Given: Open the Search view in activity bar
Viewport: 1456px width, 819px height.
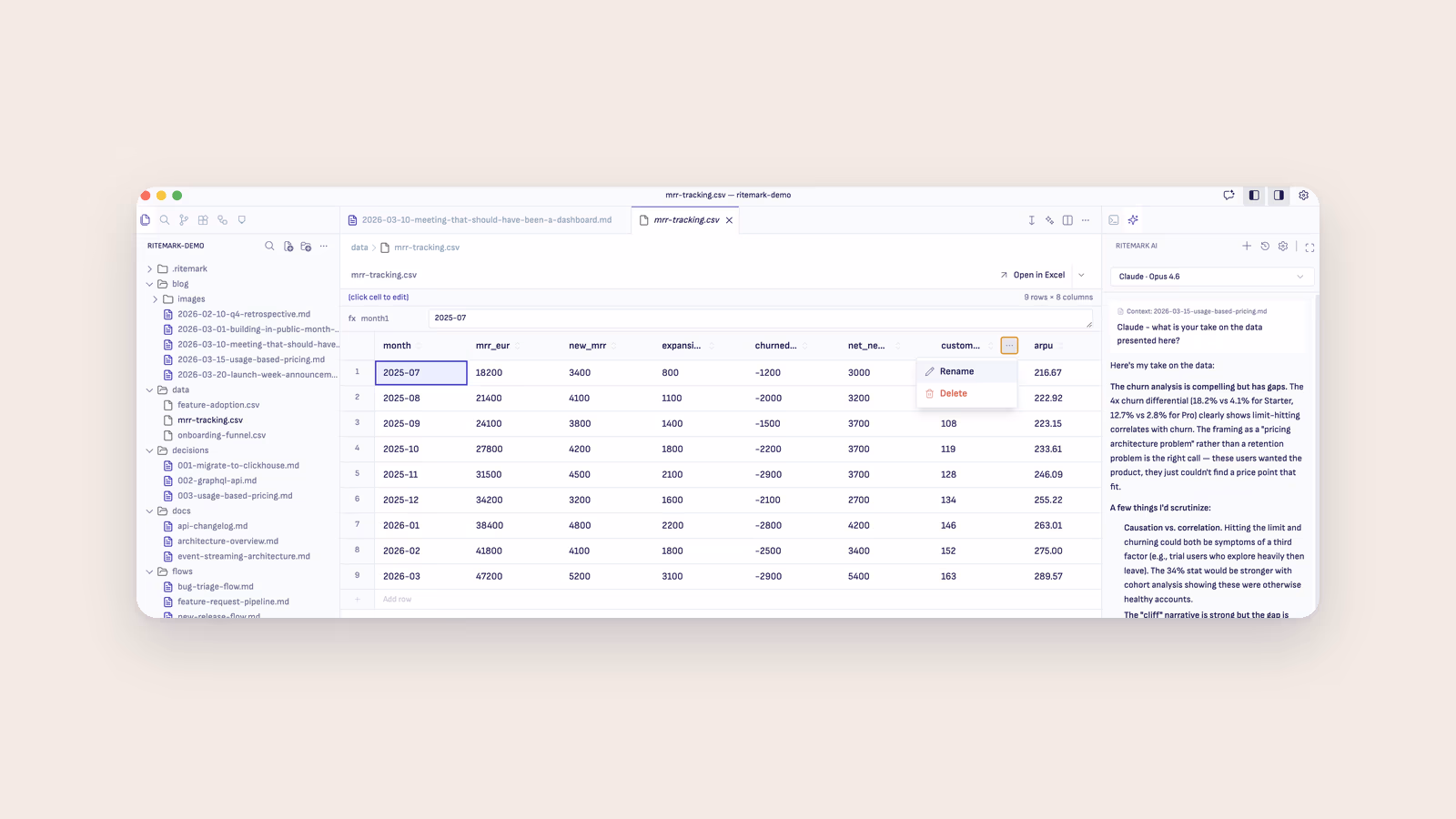Looking at the screenshot, I should pos(165,220).
